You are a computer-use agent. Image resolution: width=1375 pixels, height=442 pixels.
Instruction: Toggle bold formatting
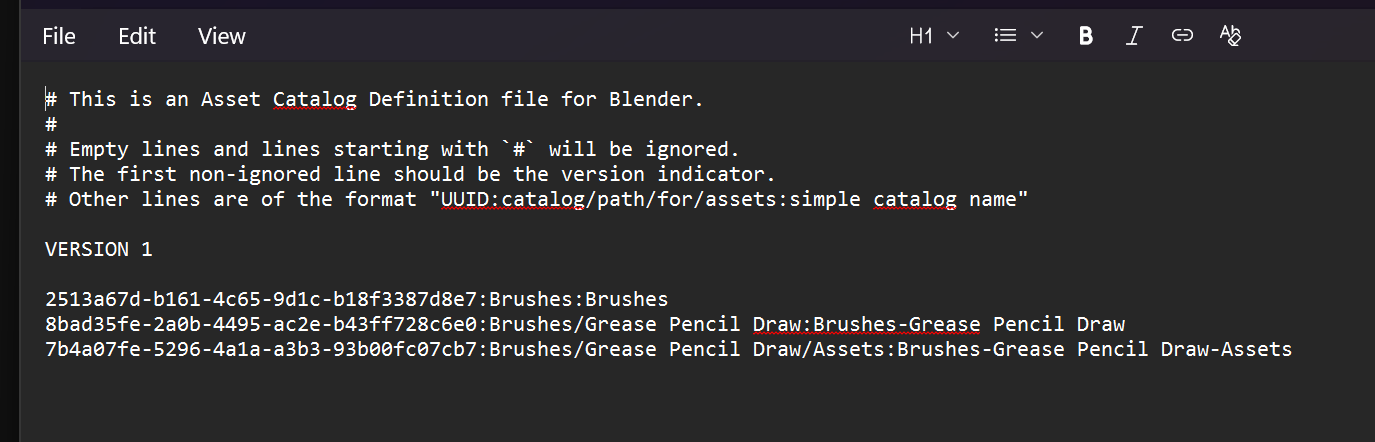click(1085, 36)
